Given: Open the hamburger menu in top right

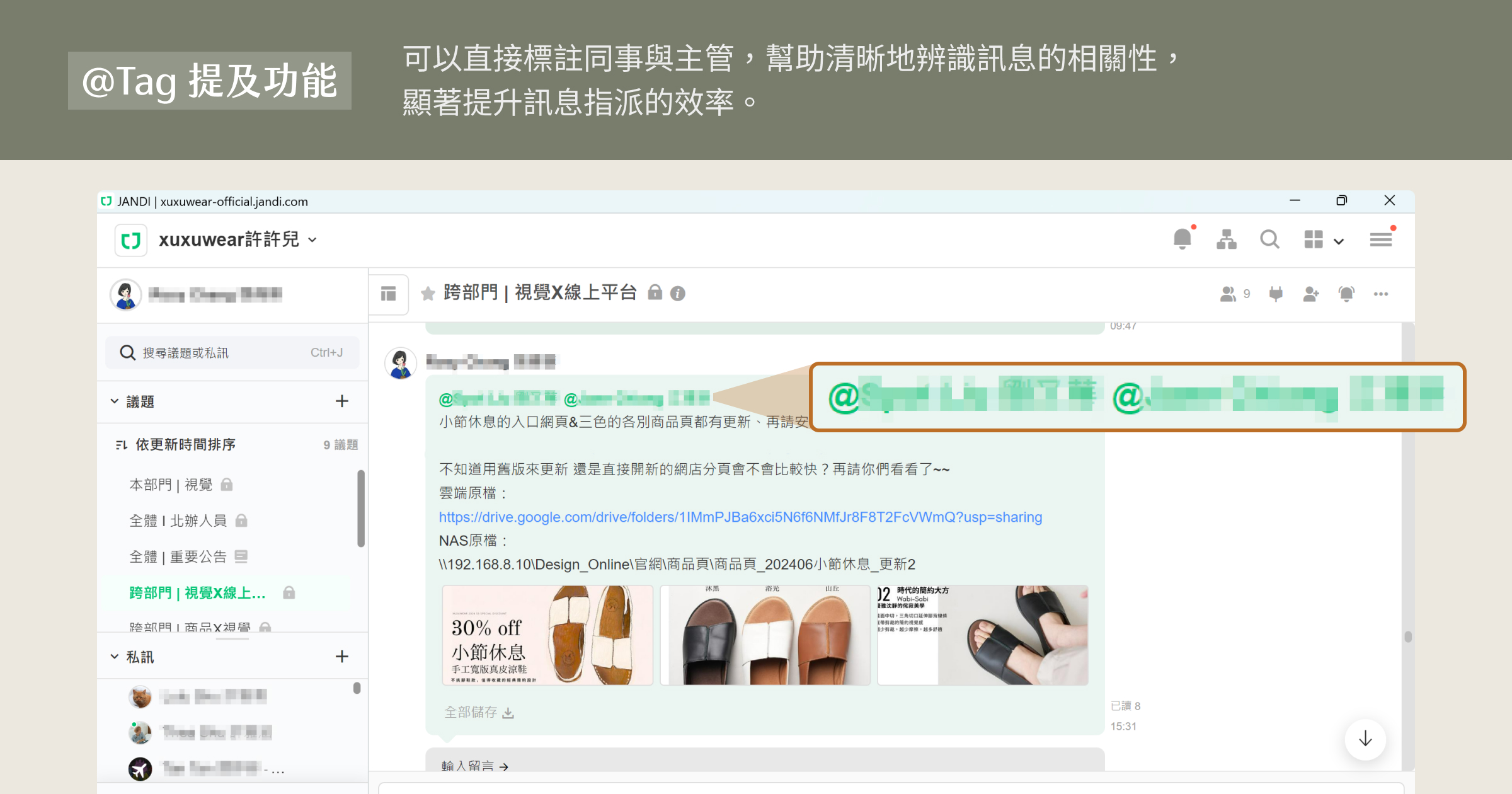Looking at the screenshot, I should 1380,239.
